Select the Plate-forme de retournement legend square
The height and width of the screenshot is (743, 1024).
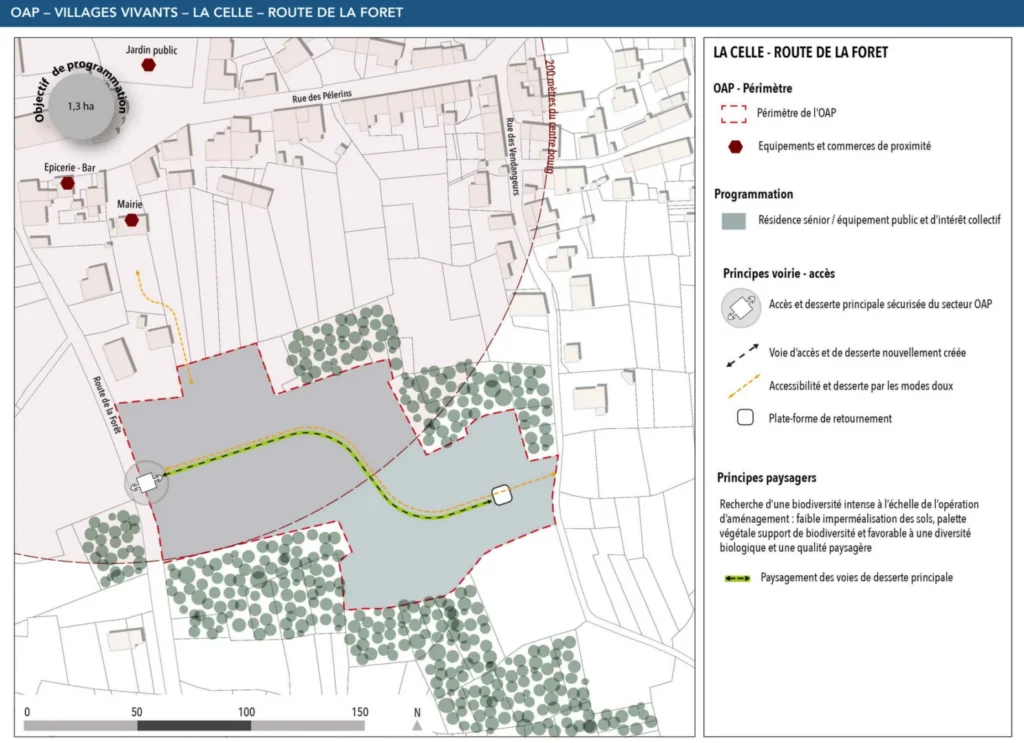click(x=745, y=418)
